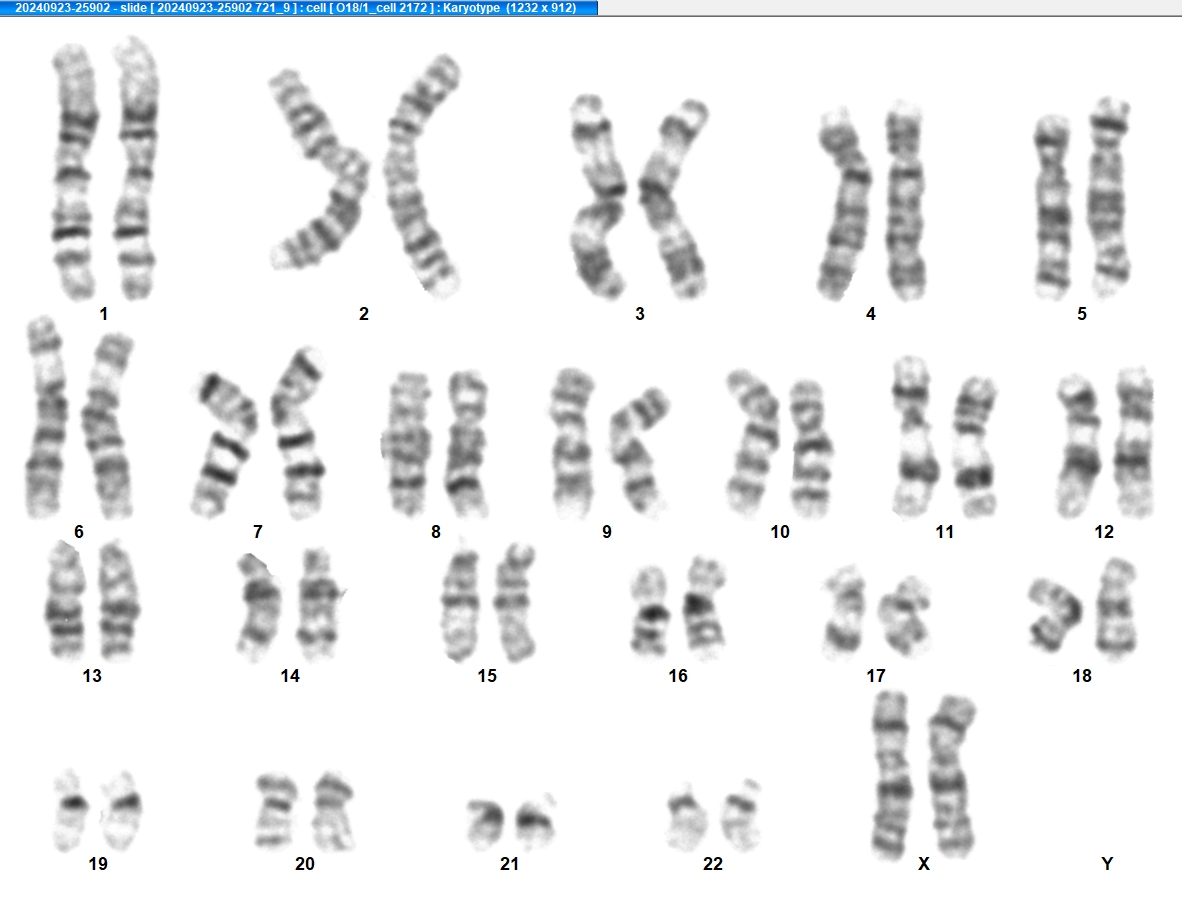Select the left chromosome 3
The height and width of the screenshot is (898, 1182).
click(x=598, y=196)
